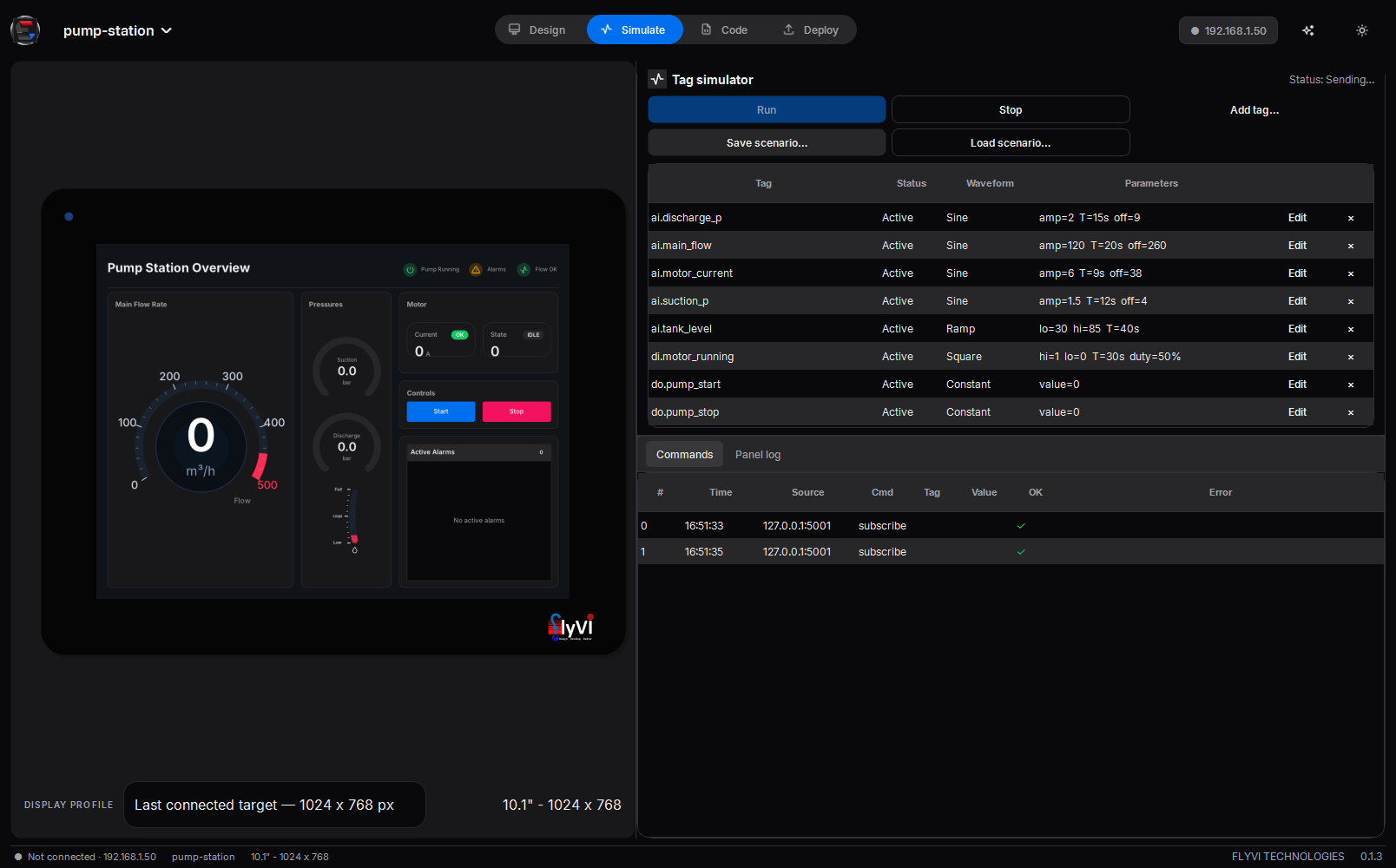Click Save scenario...

pyautogui.click(x=767, y=142)
